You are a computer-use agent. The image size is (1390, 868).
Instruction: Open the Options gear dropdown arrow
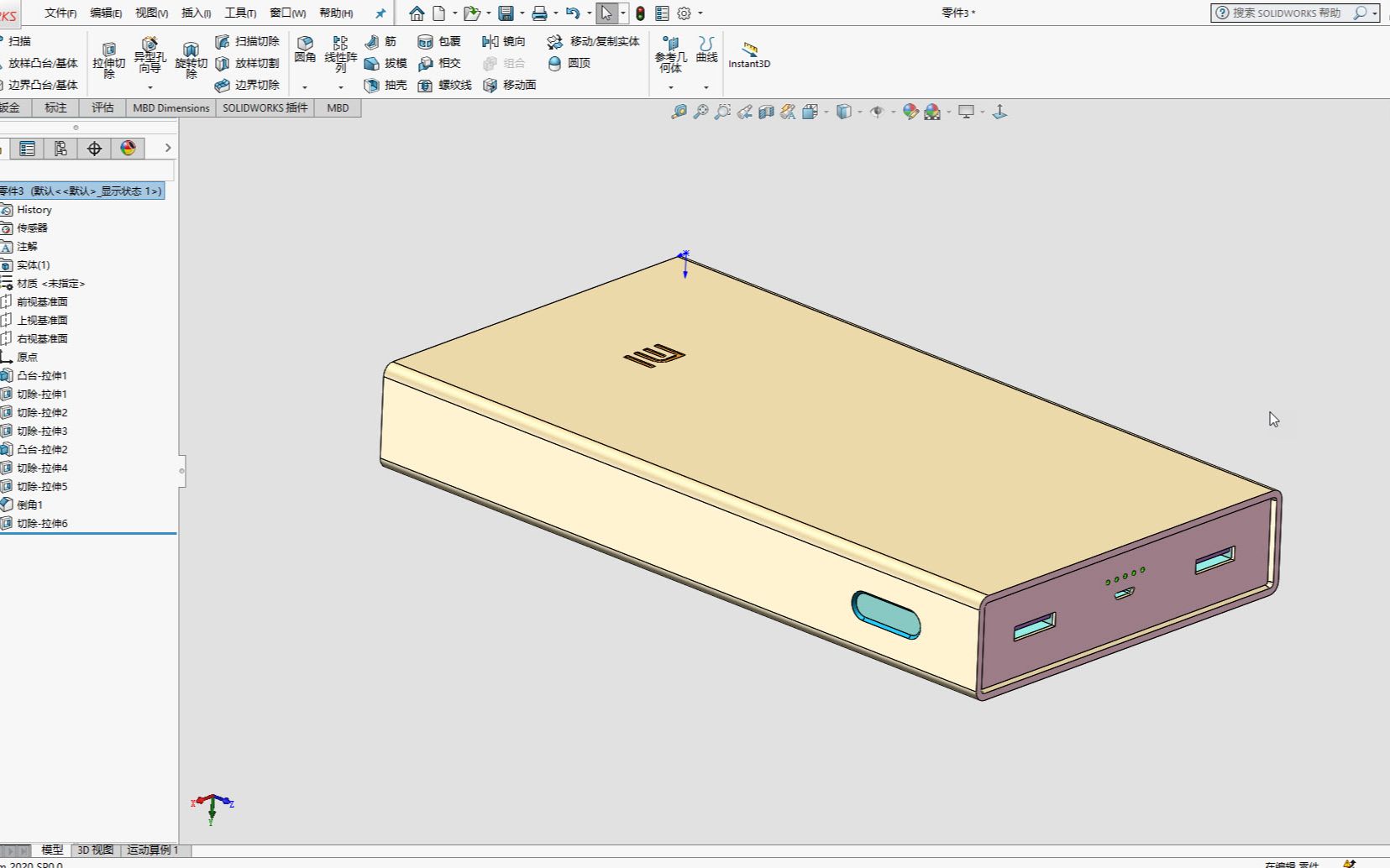(x=700, y=13)
